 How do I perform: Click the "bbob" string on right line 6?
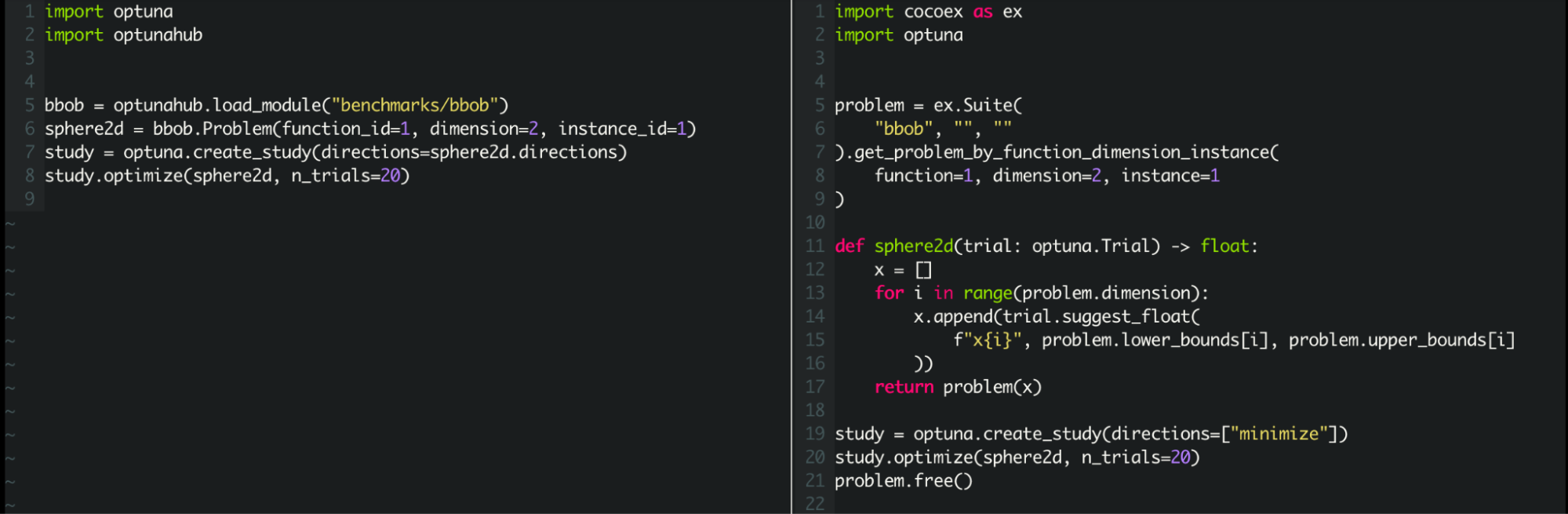(904, 129)
